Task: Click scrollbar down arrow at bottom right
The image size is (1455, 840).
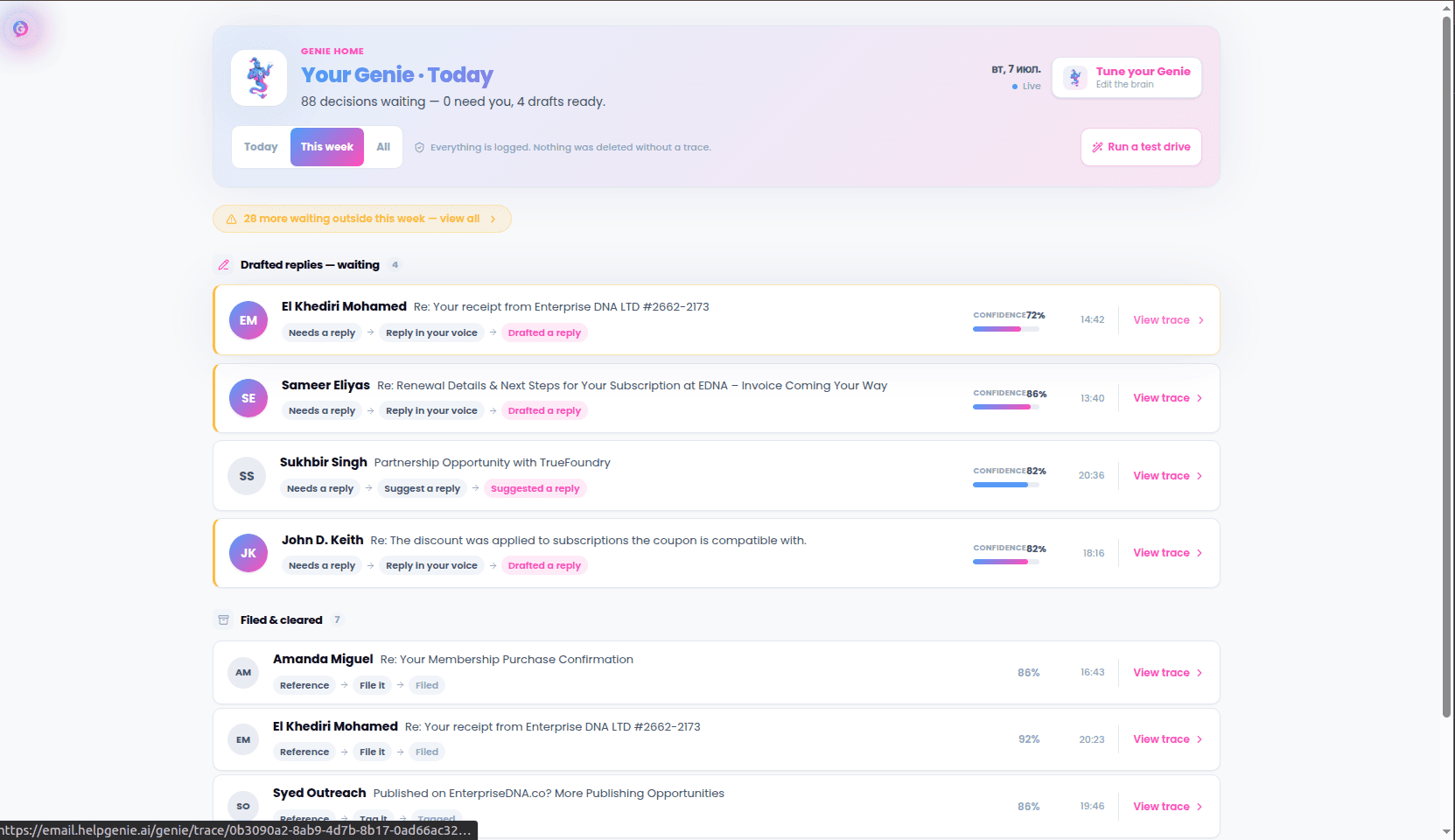Action: 1448,832
